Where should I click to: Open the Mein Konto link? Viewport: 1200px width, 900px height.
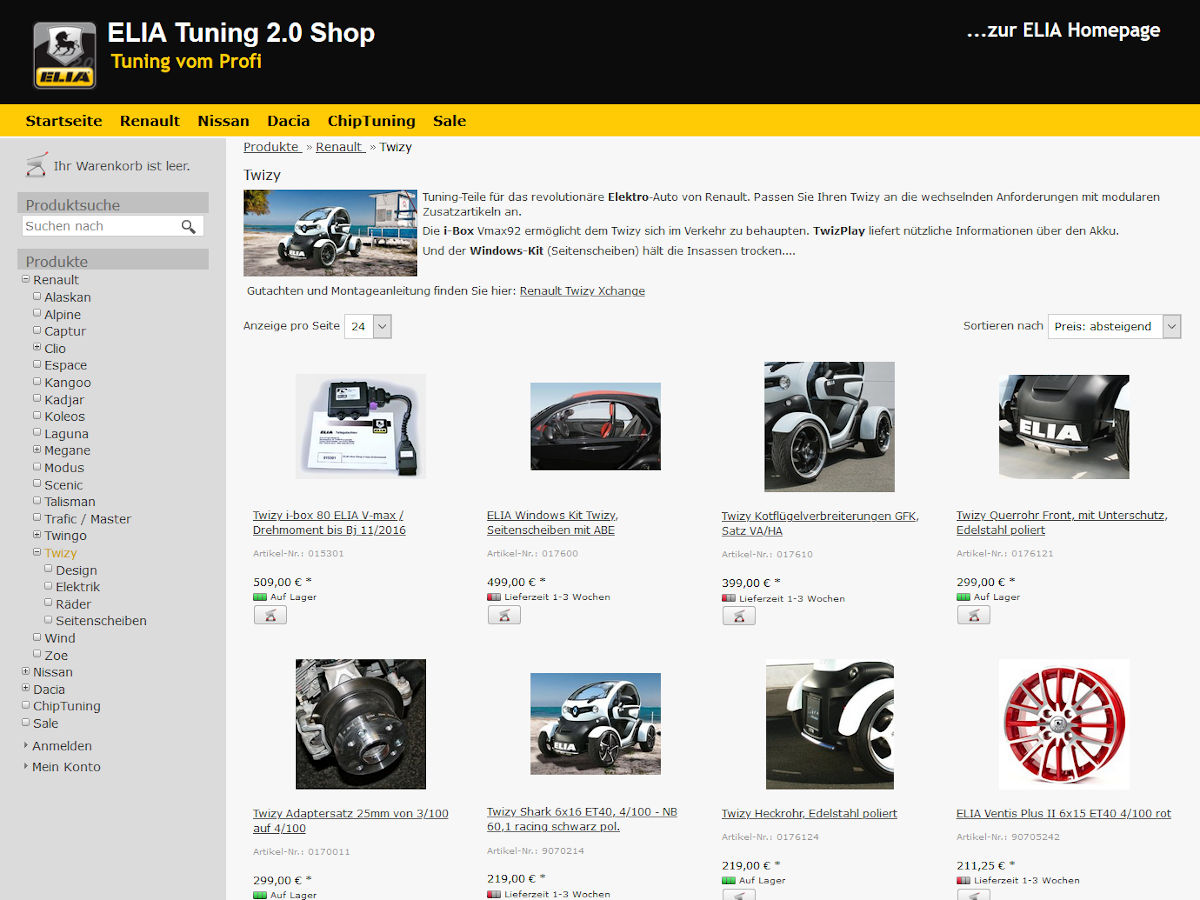click(66, 767)
